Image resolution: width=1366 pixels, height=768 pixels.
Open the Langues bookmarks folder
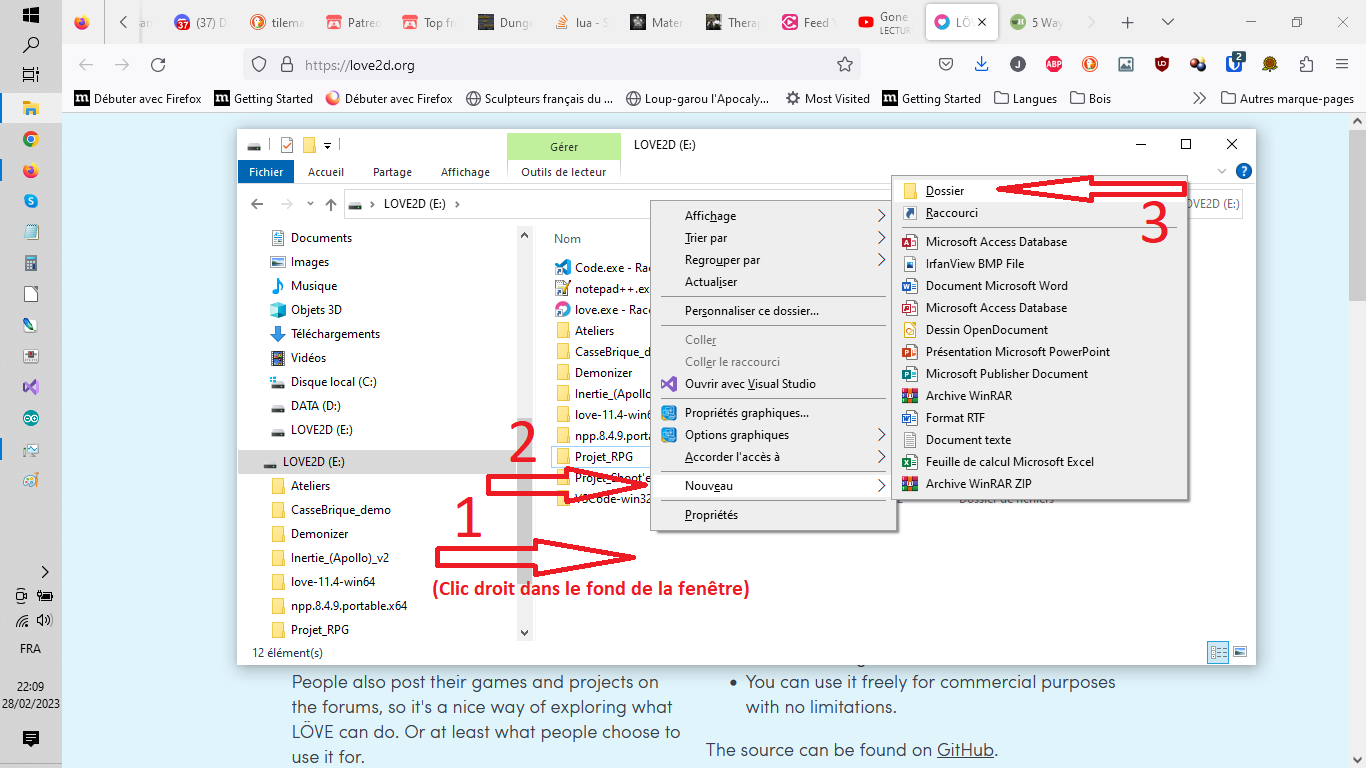pyautogui.click(x=1026, y=98)
